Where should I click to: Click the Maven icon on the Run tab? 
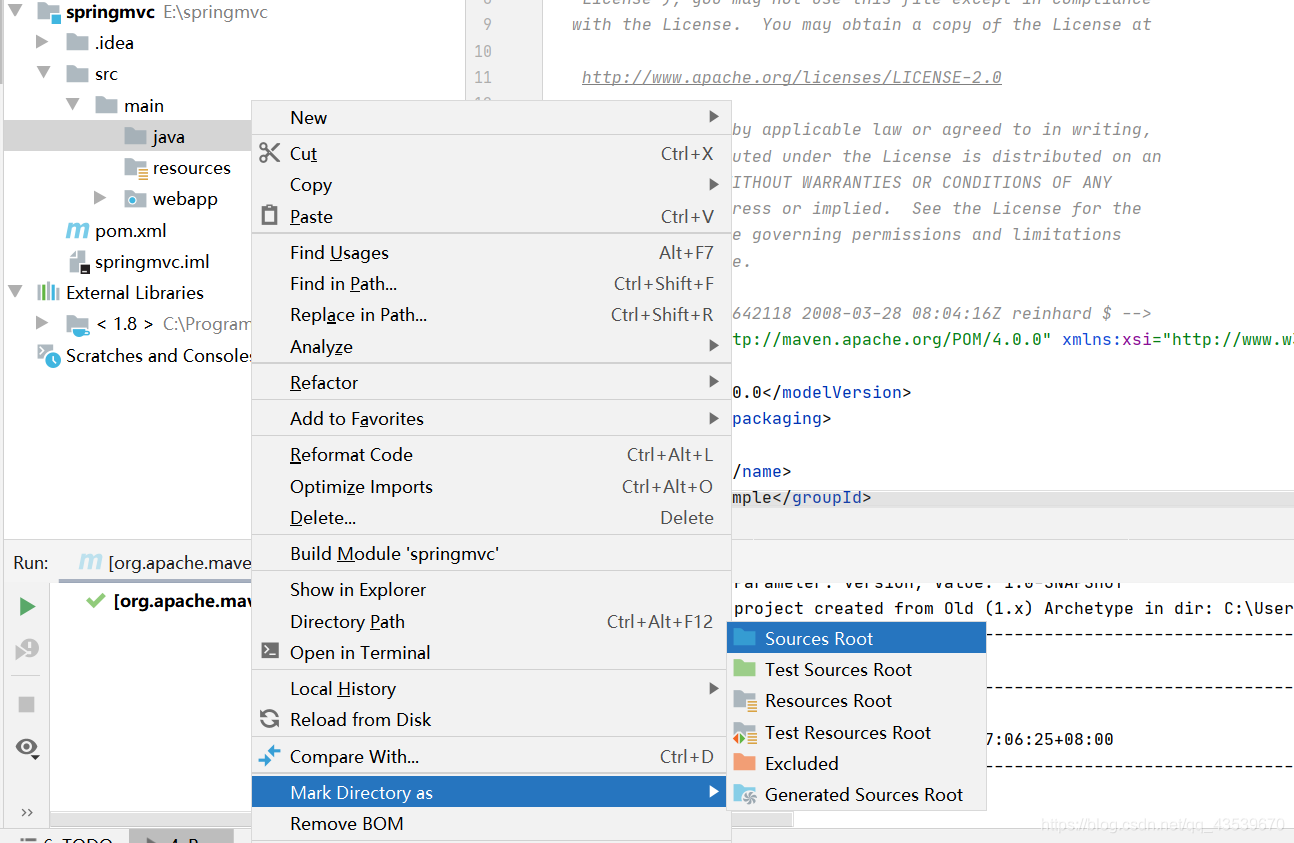90,562
